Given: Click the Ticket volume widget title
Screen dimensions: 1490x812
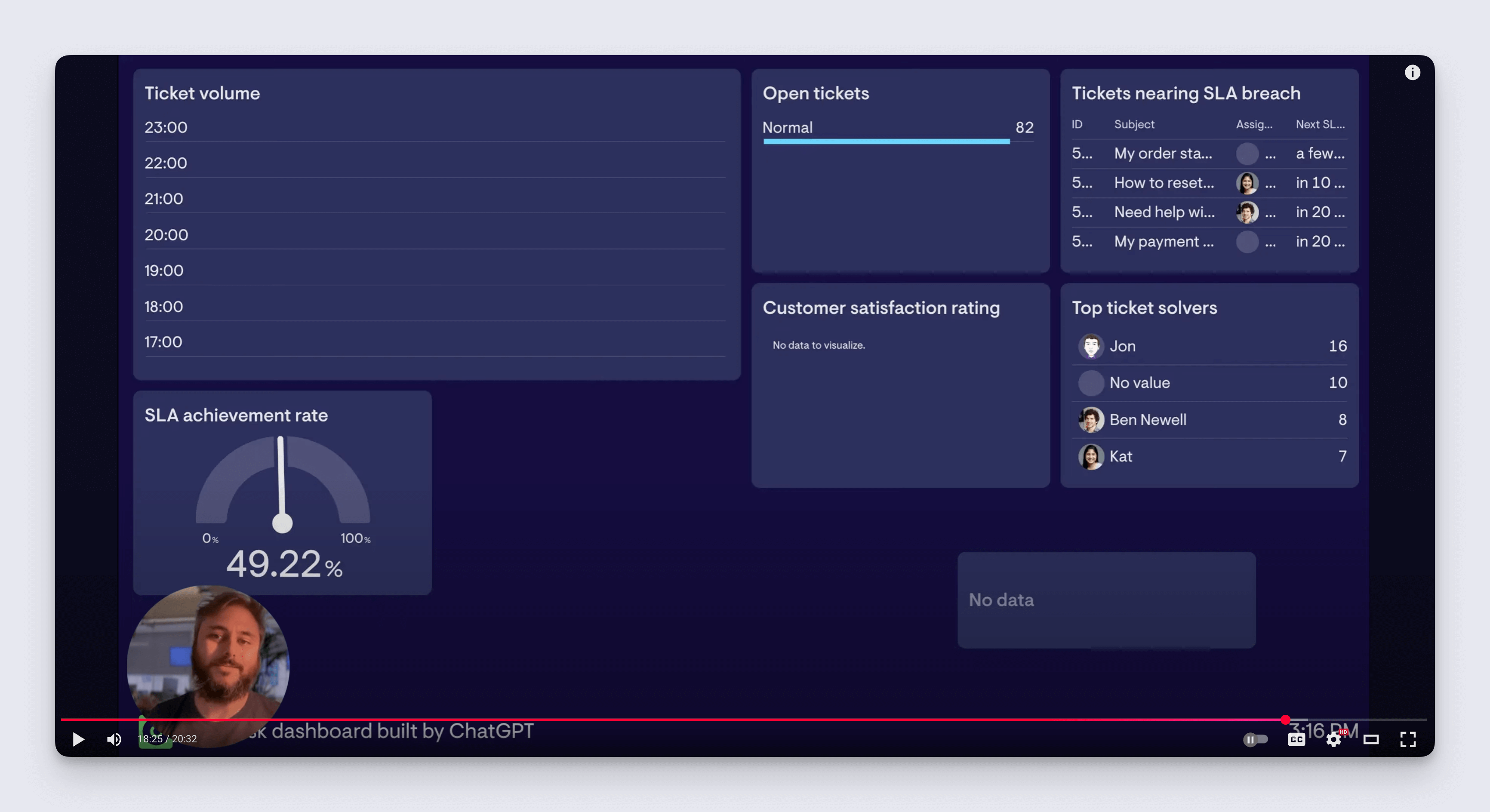Looking at the screenshot, I should 202,93.
